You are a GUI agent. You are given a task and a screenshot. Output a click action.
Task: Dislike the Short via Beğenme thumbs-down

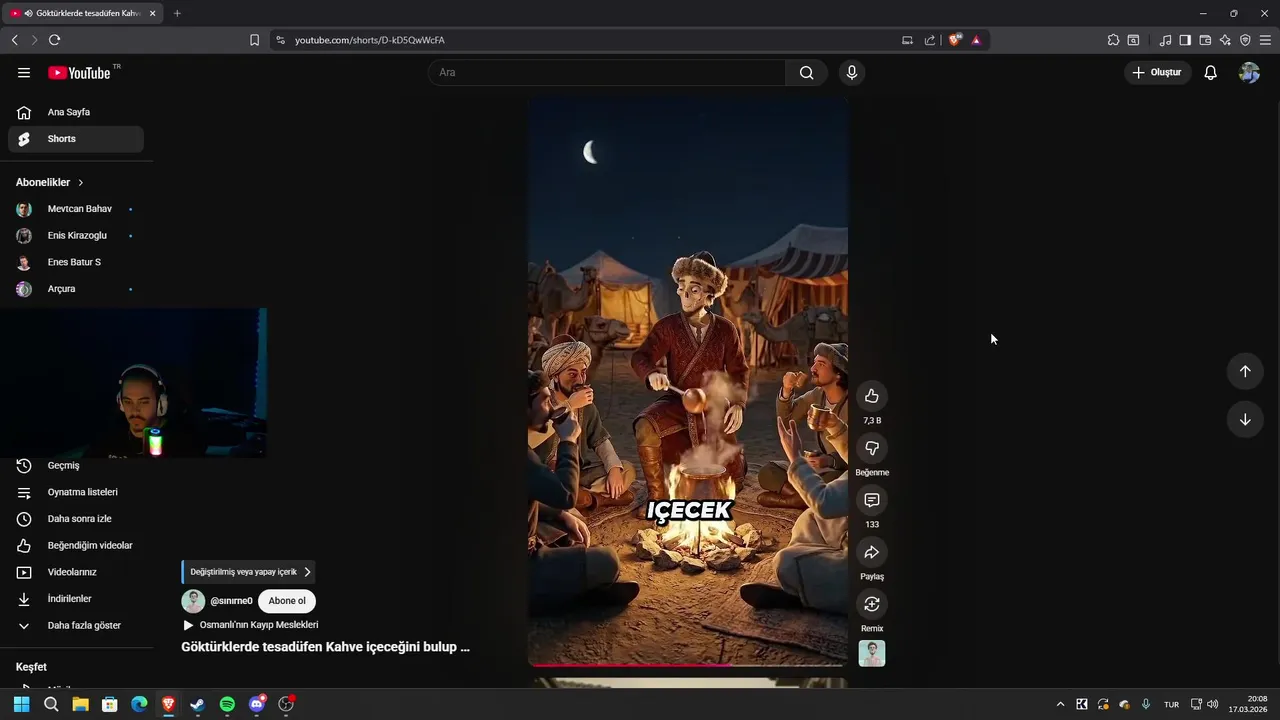[x=872, y=448]
